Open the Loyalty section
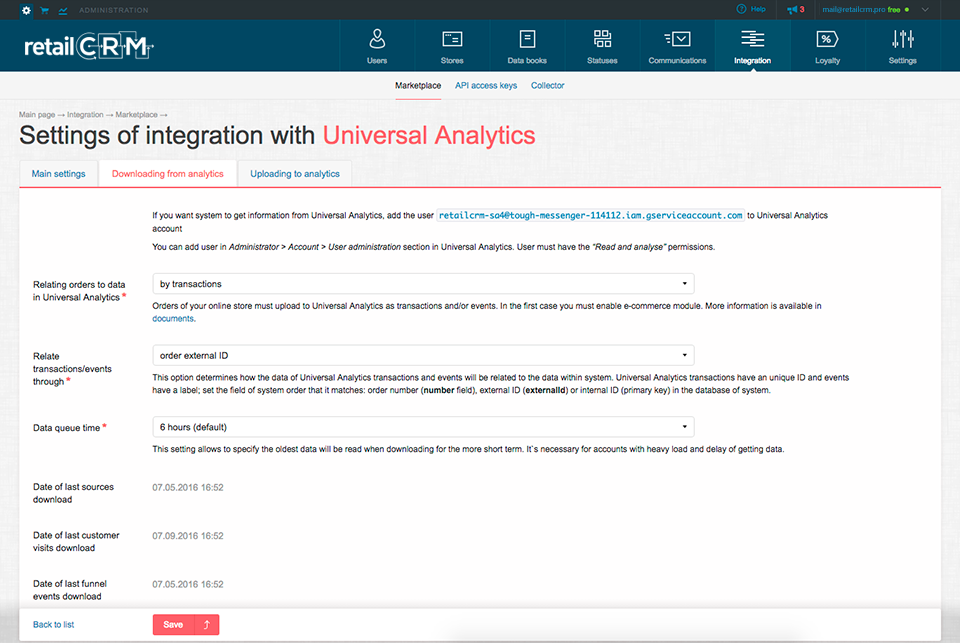This screenshot has width=960, height=643. (x=827, y=47)
